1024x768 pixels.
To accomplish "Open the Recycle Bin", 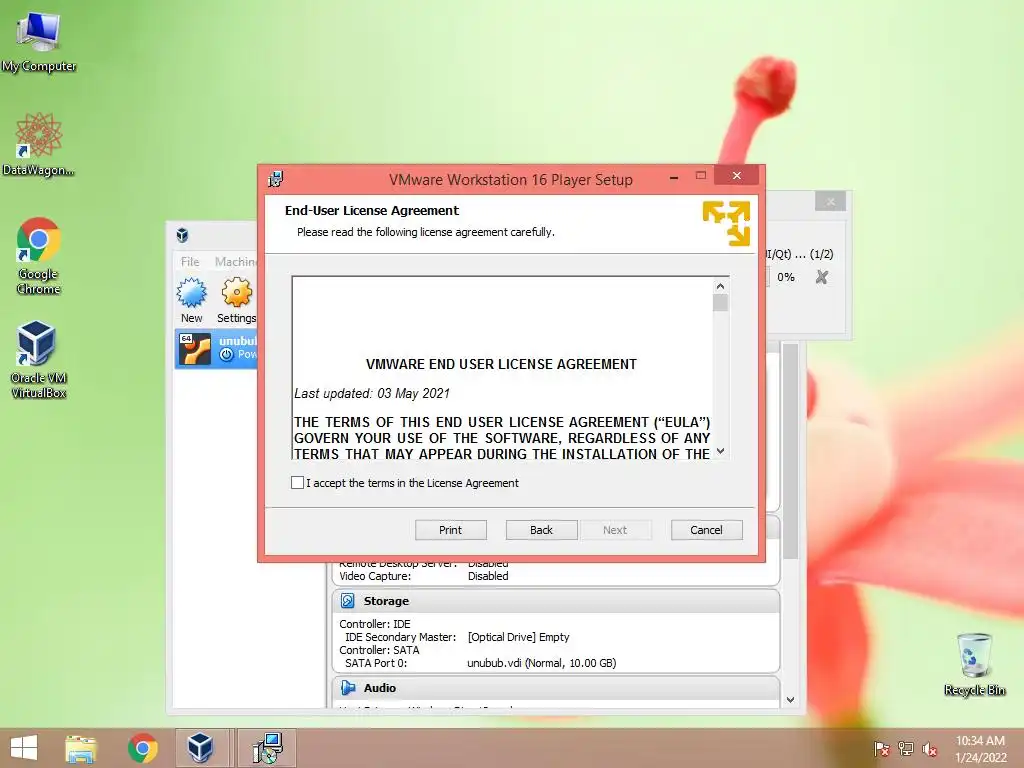I will pyautogui.click(x=974, y=664).
